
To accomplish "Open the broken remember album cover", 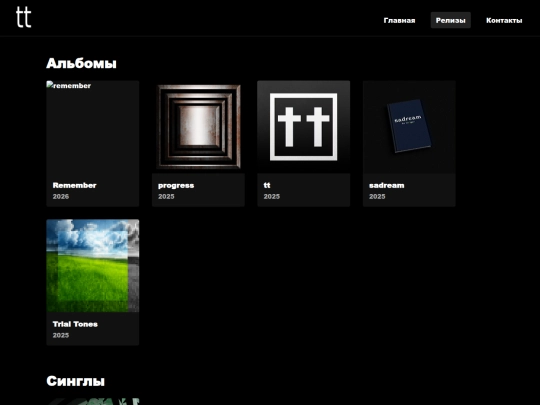I will tap(93, 127).
